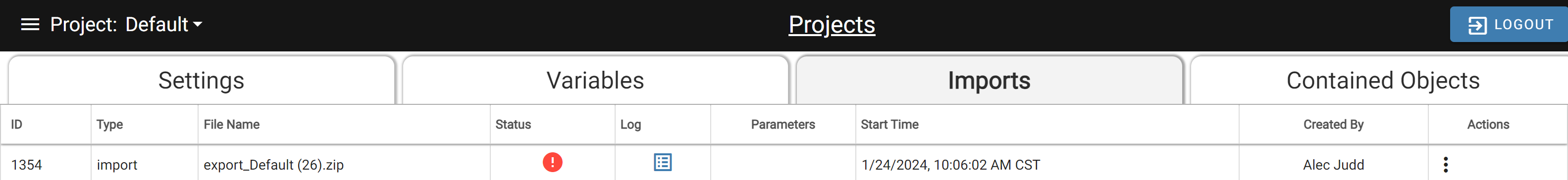Sort by the ID column header
The height and width of the screenshot is (180, 1568).
click(x=16, y=125)
